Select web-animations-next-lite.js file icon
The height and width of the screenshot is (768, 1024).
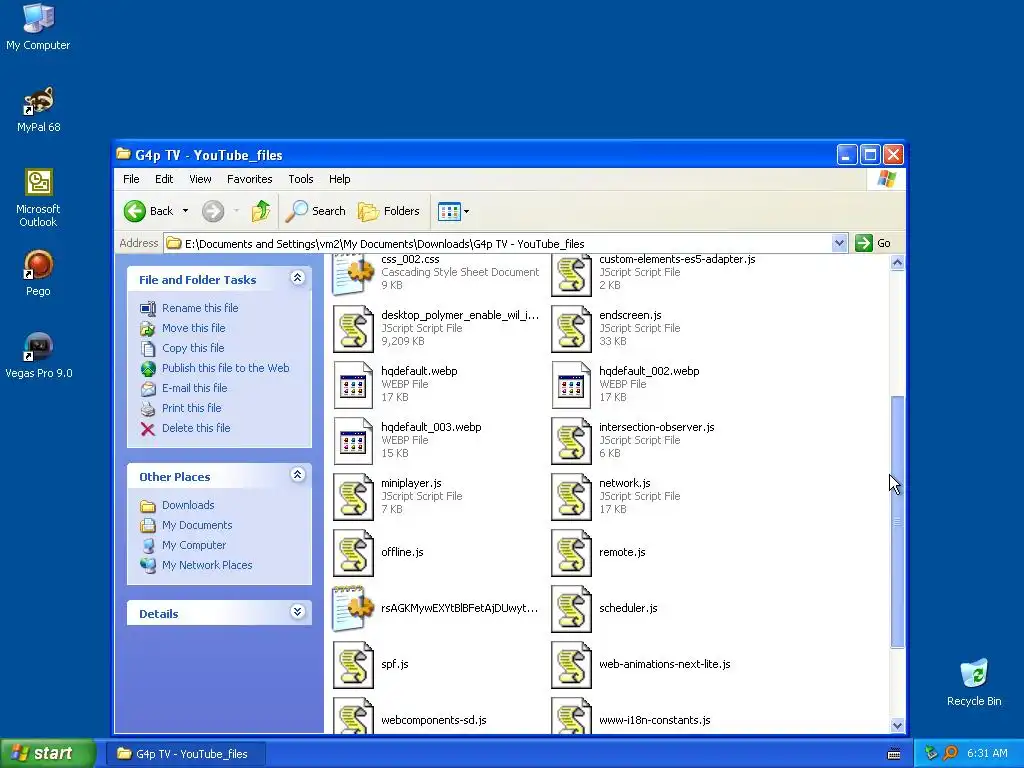(571, 665)
